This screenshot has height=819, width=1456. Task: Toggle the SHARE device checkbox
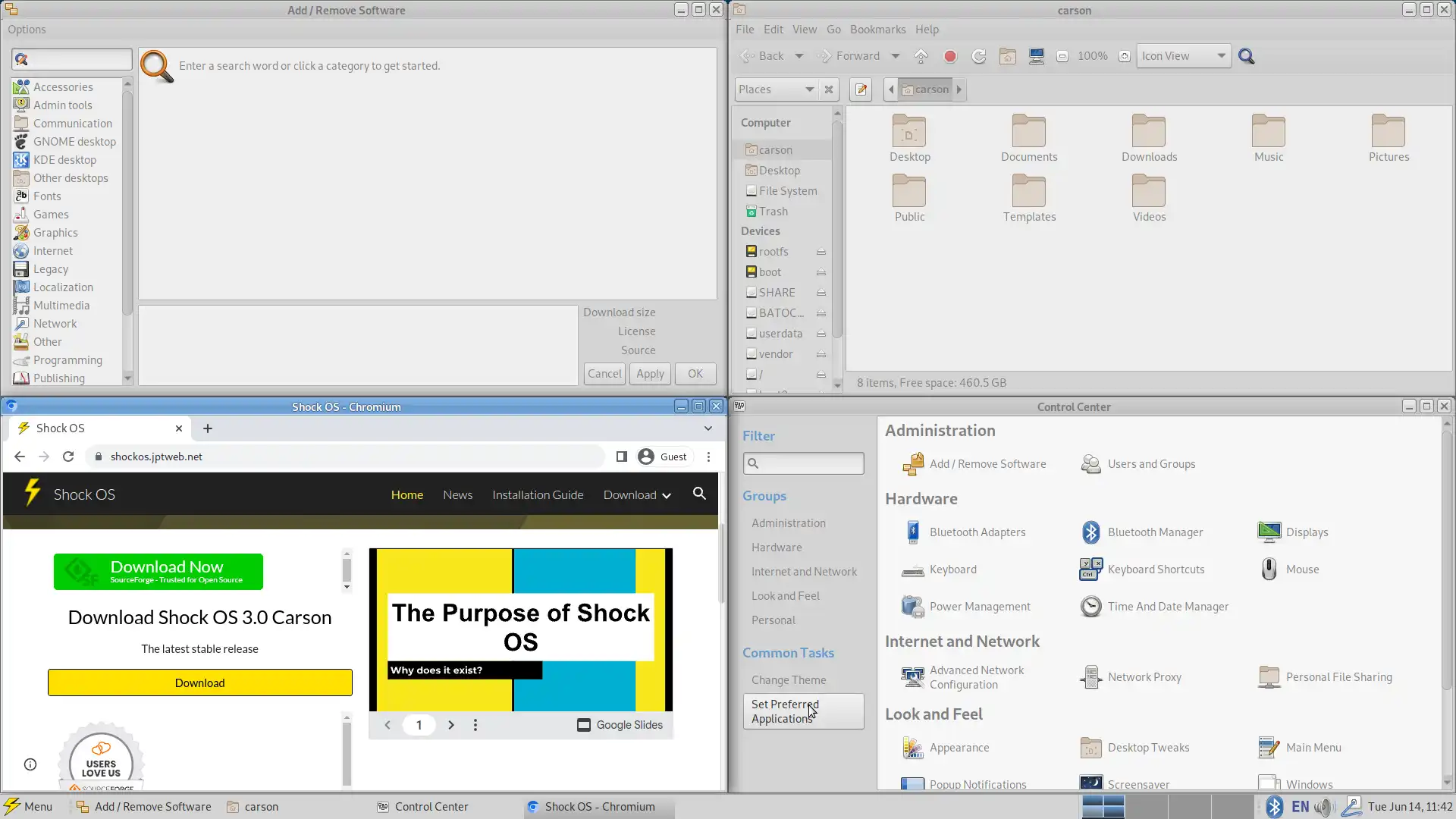tap(751, 292)
